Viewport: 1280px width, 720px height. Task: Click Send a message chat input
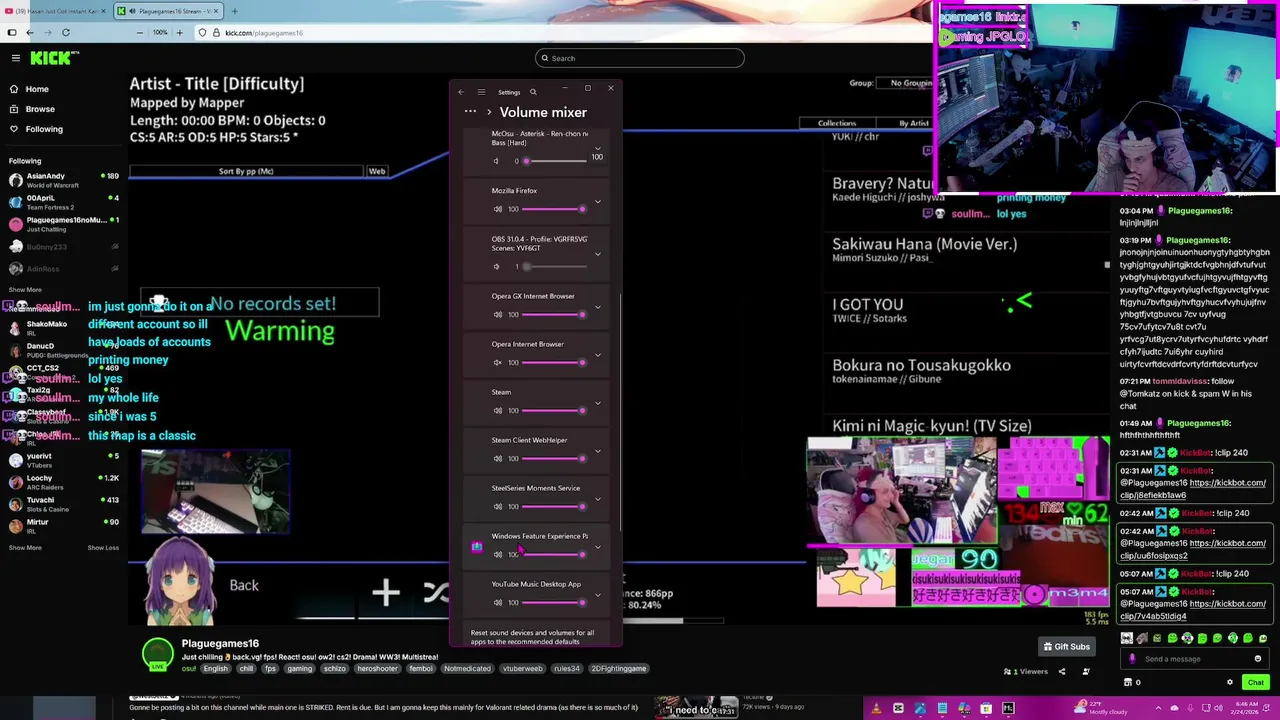point(1195,659)
